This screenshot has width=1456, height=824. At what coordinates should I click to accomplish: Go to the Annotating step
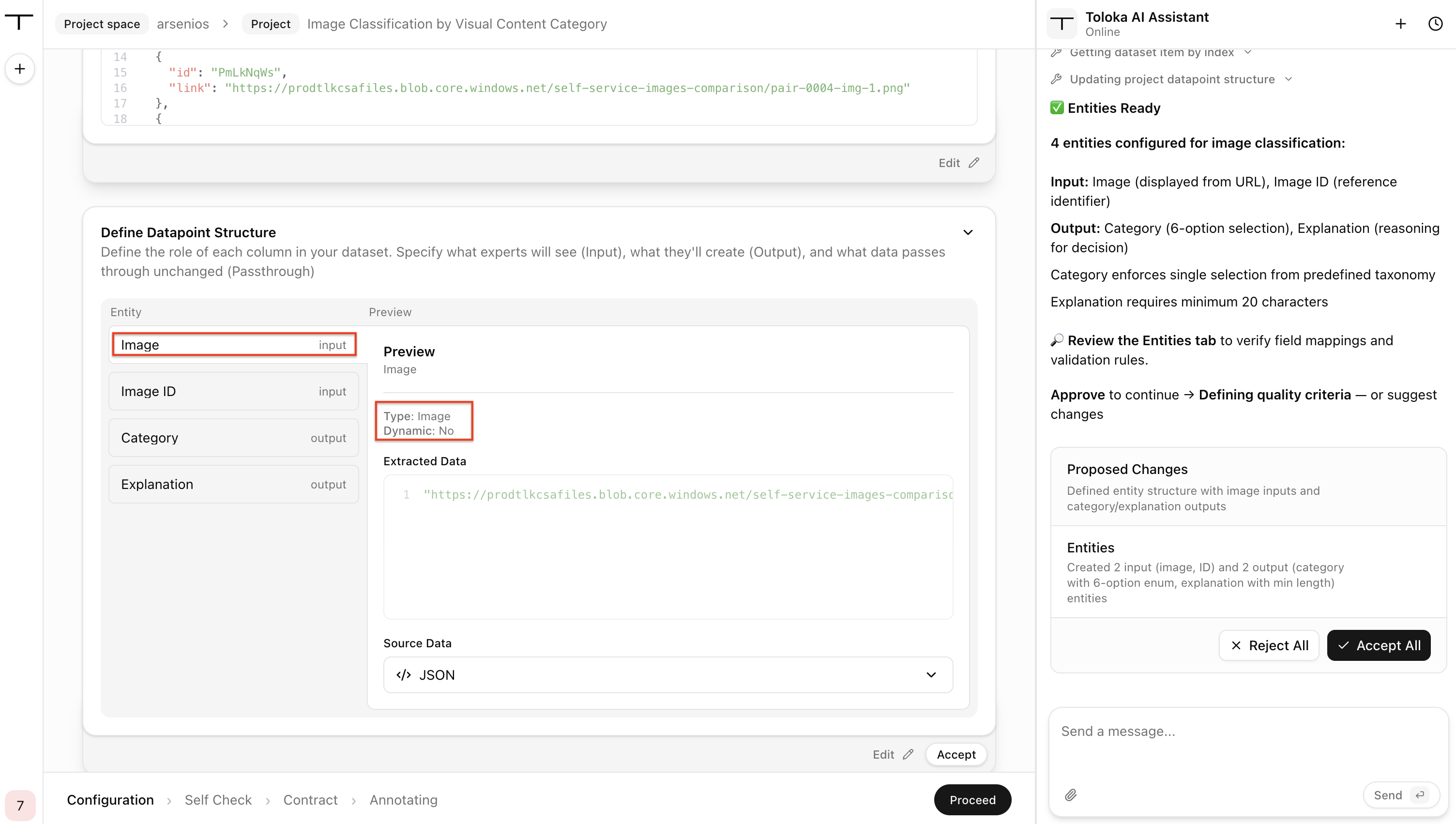pyautogui.click(x=404, y=800)
